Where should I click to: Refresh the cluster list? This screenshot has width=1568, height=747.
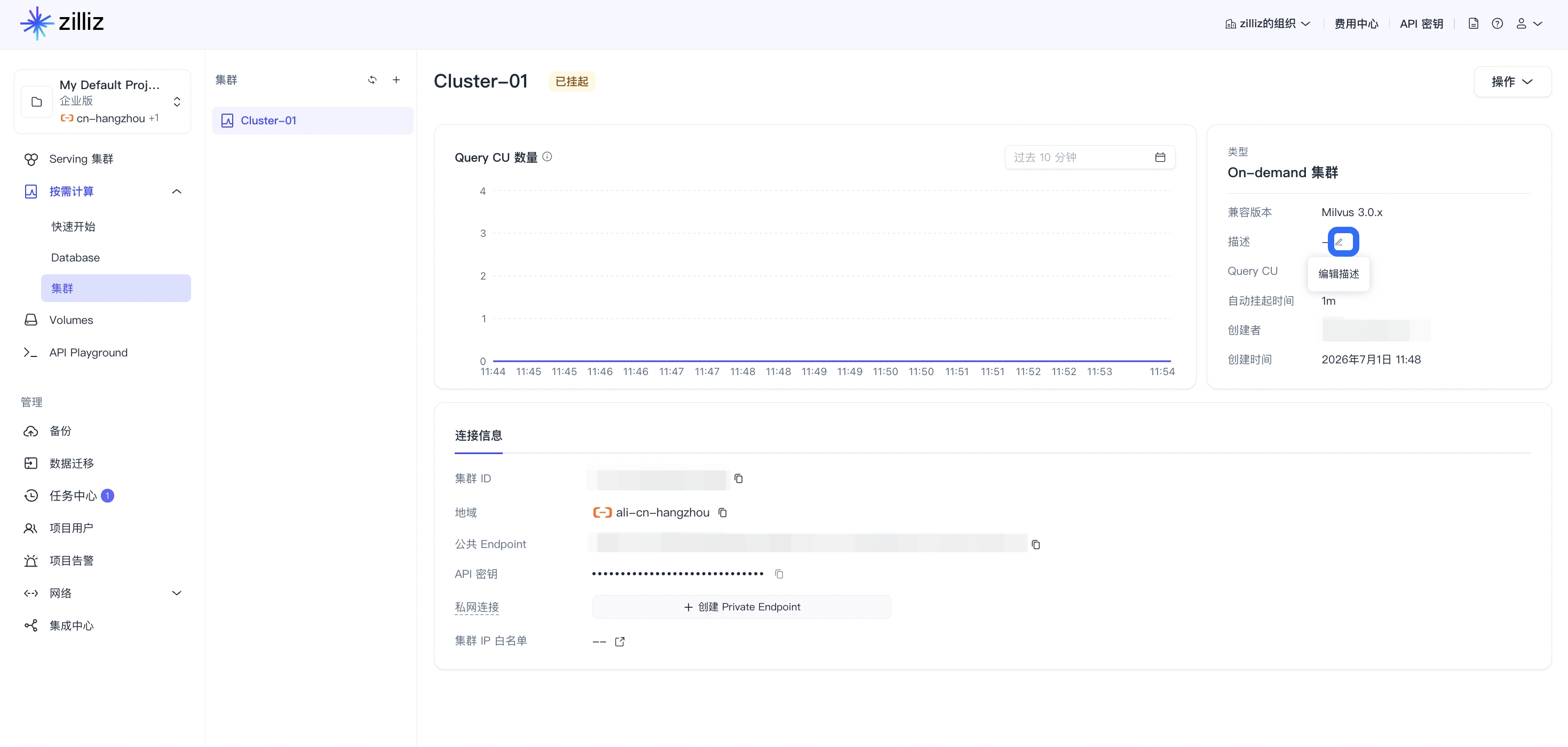pos(372,80)
